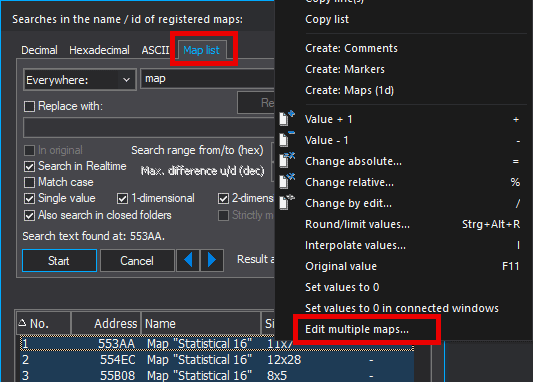Click the 12x28 size cell
533x382 pixels.
[x=284, y=360]
